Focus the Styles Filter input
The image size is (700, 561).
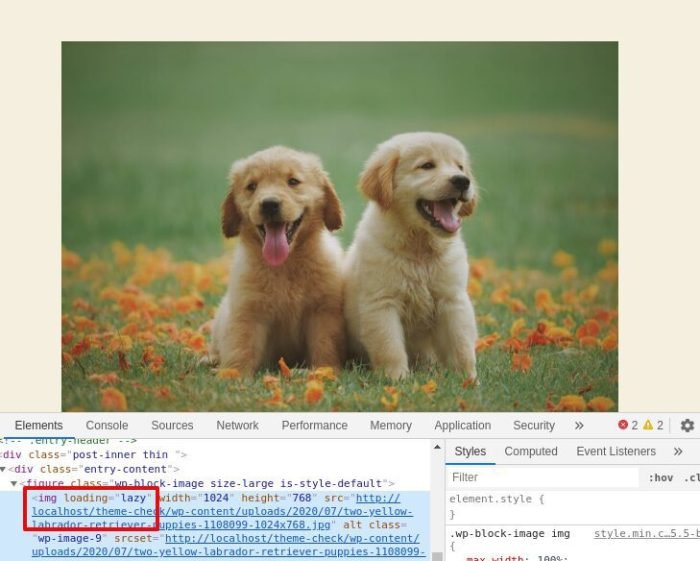click(x=542, y=478)
